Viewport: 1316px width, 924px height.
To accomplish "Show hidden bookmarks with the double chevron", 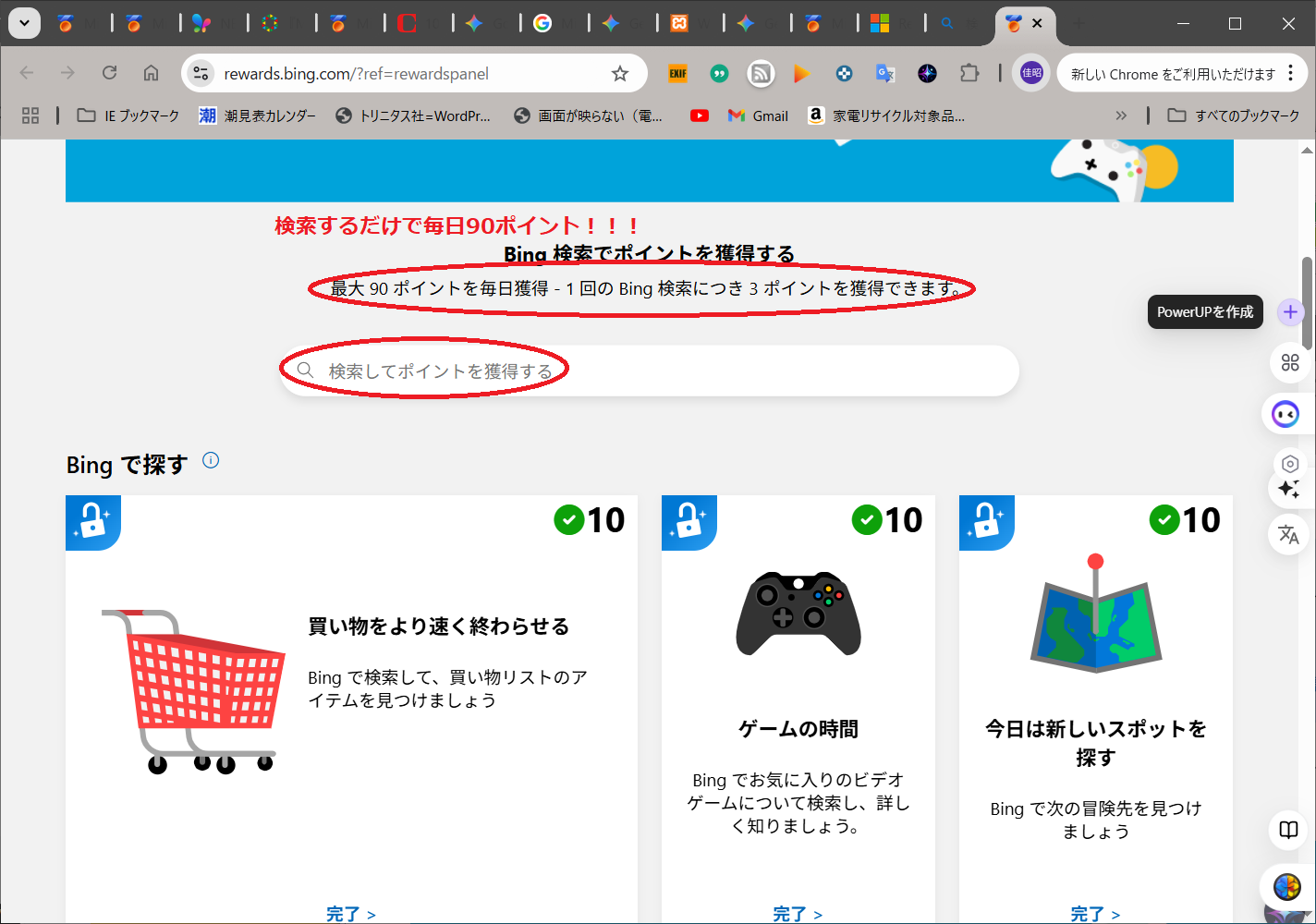I will (x=1121, y=115).
